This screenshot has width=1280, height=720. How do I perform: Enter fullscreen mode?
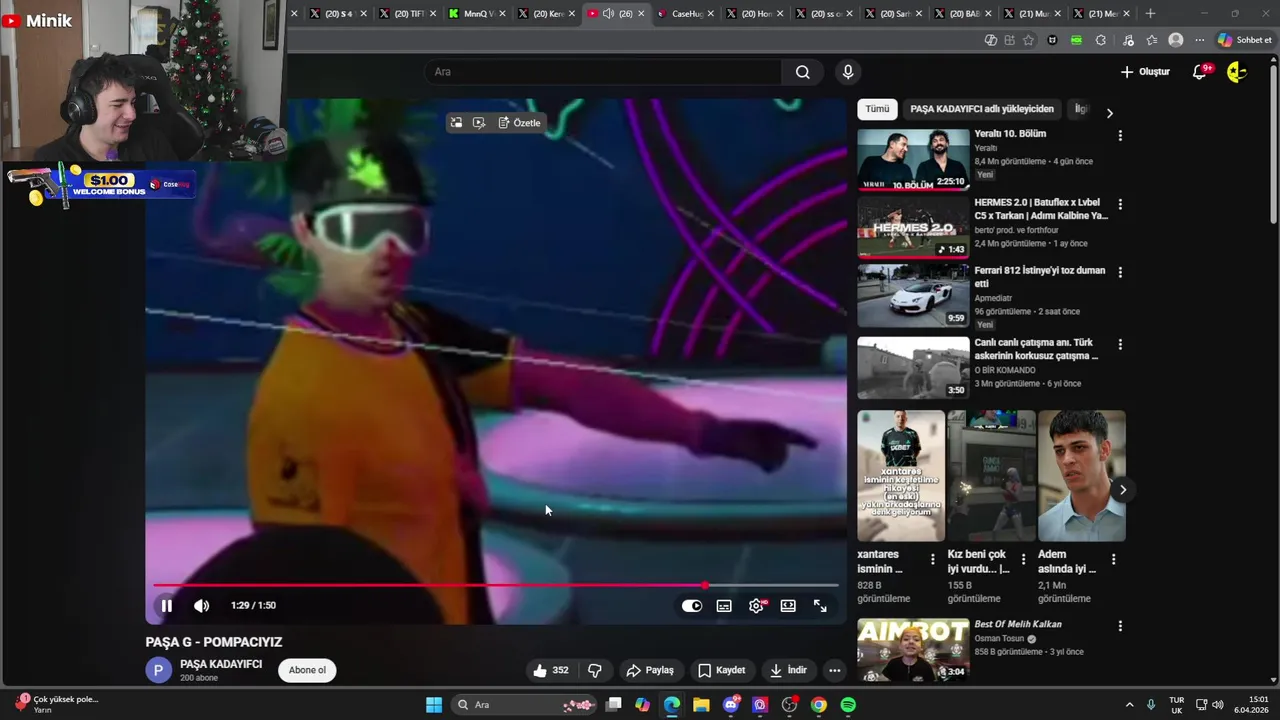pos(820,605)
